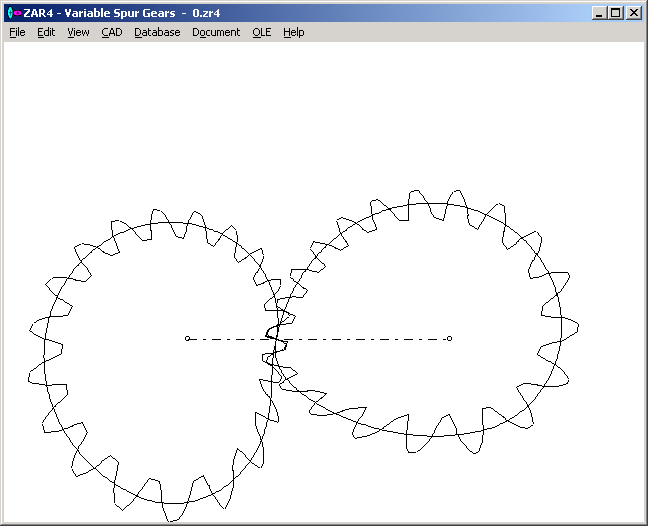
Task: Open the CAD menu
Action: pyautogui.click(x=111, y=32)
